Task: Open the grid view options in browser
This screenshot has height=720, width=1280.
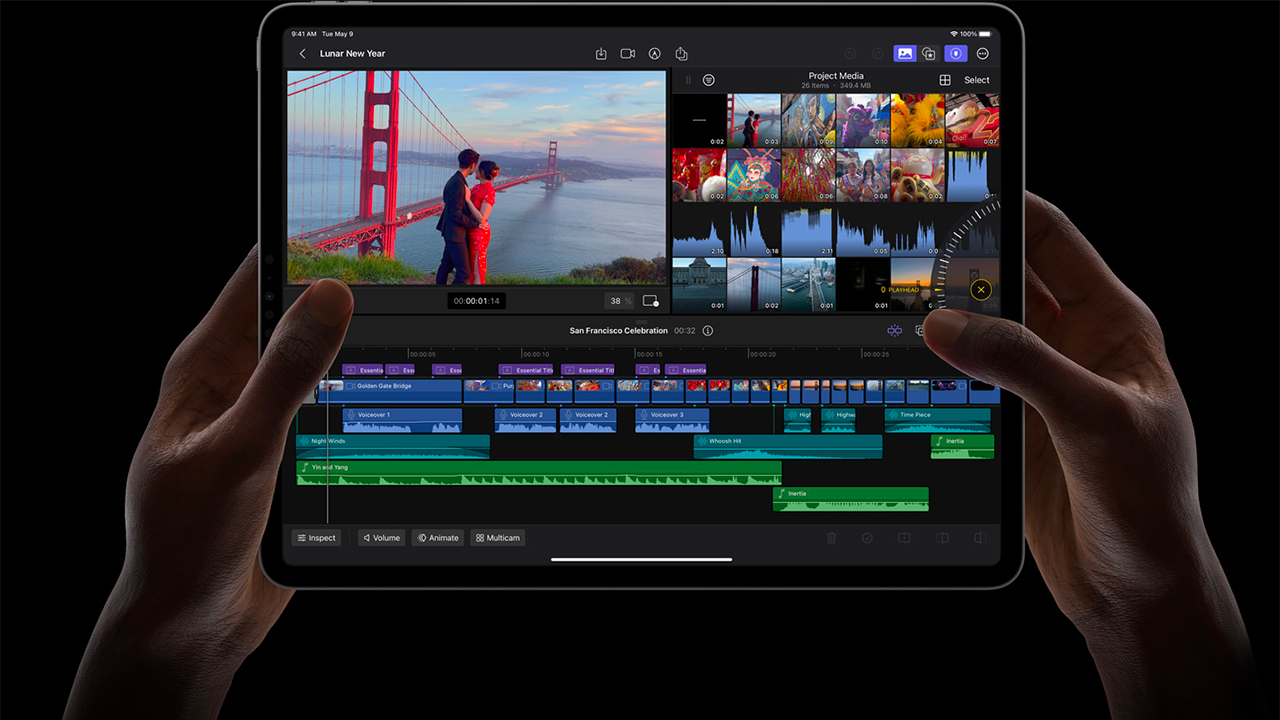Action: 945,80
